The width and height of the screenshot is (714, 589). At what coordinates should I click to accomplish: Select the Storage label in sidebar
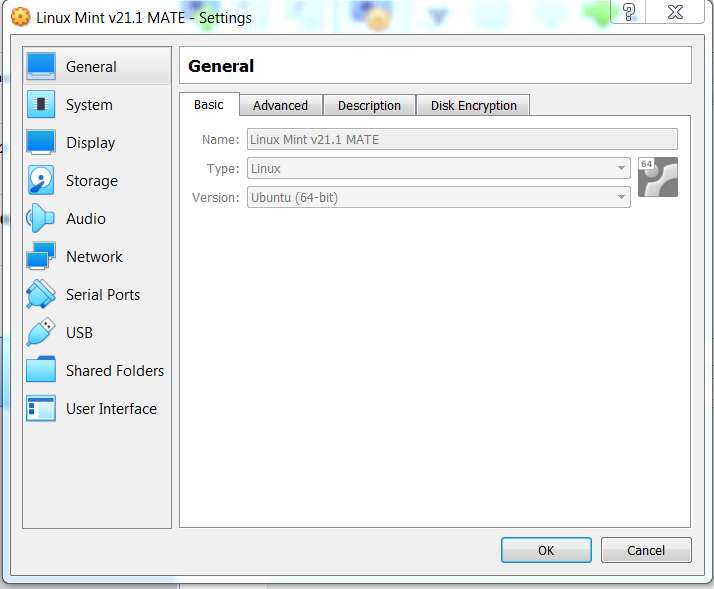(x=92, y=181)
